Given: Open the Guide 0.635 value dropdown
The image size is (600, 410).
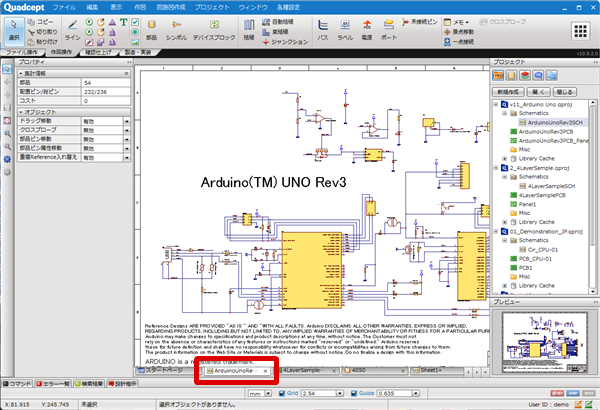Looking at the screenshot, I should pos(416,393).
